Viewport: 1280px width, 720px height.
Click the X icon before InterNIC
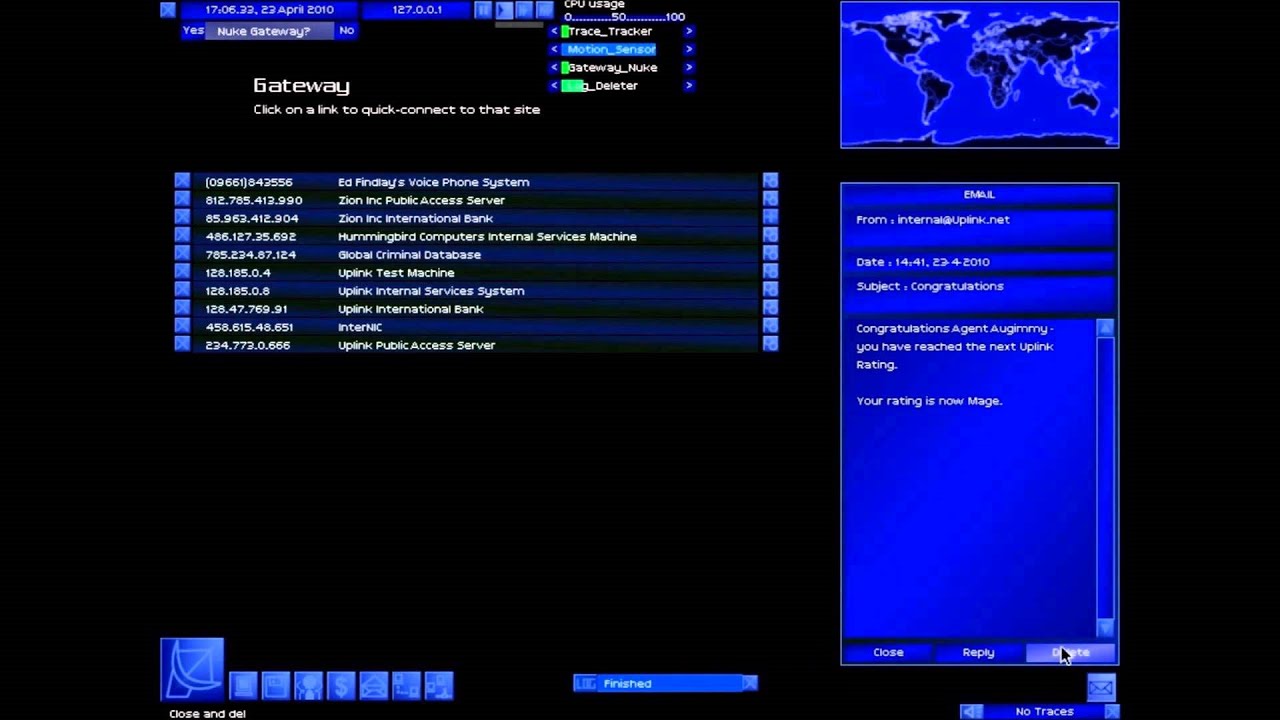pyautogui.click(x=182, y=326)
